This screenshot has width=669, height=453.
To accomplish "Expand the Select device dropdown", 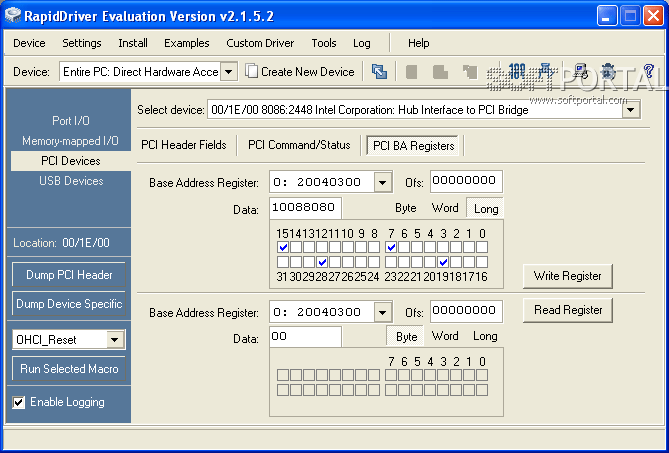I will (x=630, y=110).
